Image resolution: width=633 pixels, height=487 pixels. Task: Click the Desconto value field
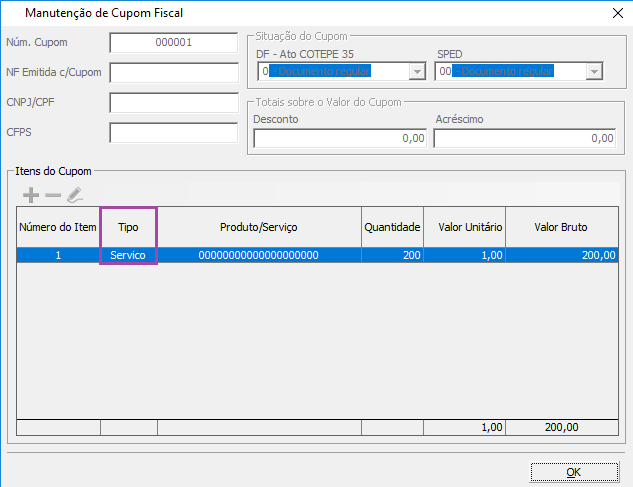(340, 139)
